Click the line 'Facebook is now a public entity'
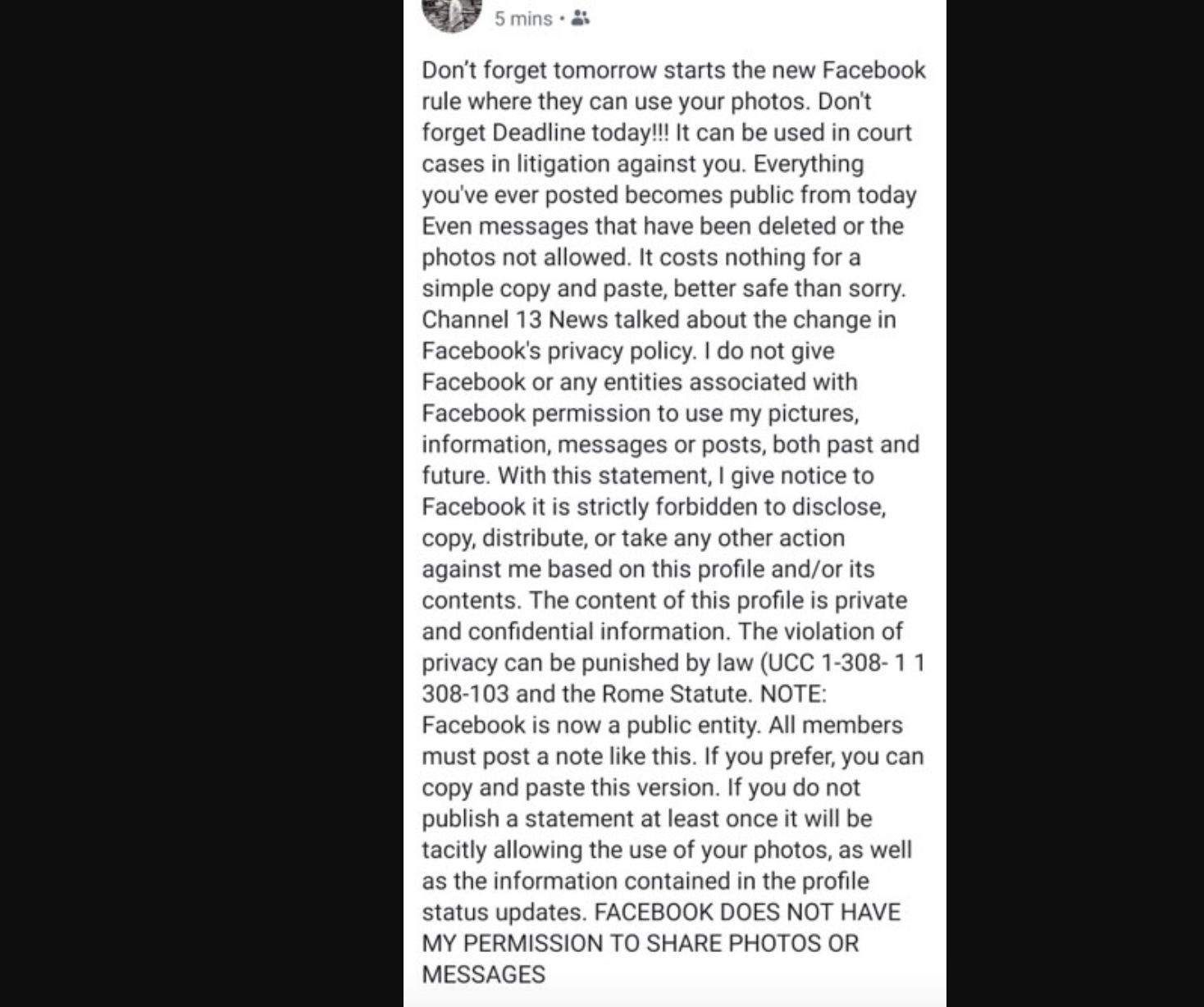The height and width of the screenshot is (1007, 1204). [589, 725]
